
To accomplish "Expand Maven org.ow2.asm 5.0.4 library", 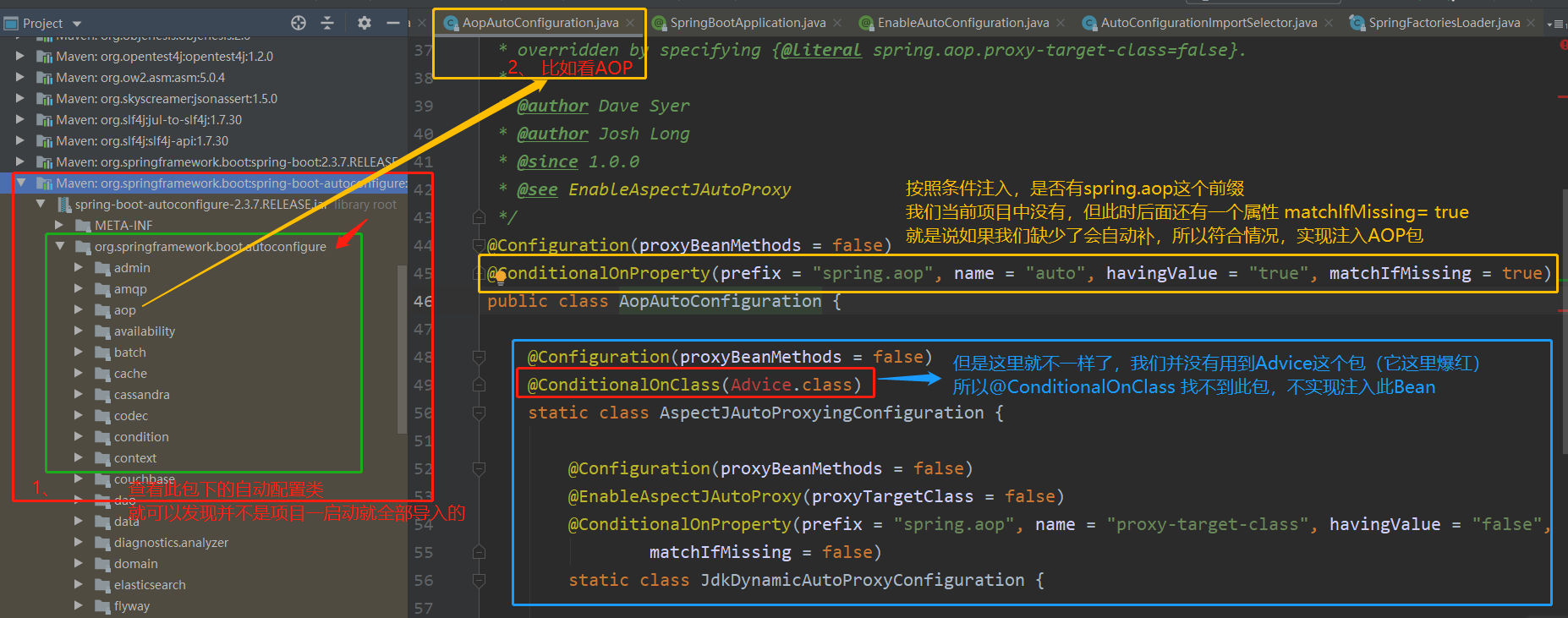I will [x=19, y=77].
